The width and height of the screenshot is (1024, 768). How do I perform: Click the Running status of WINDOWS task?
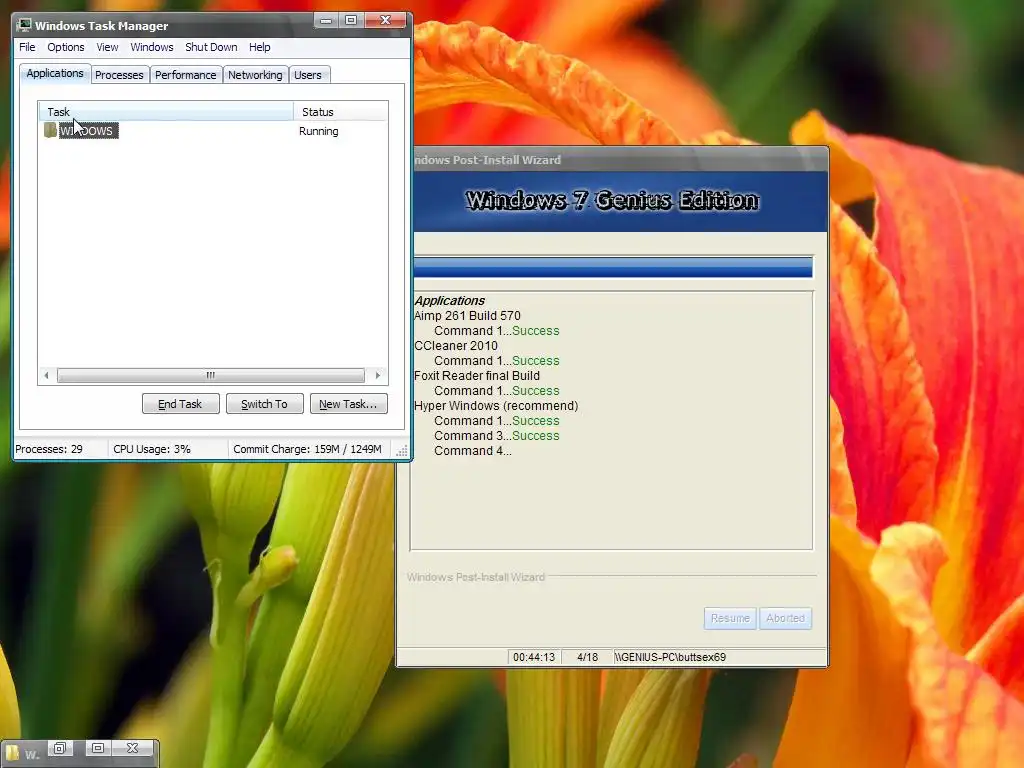click(x=319, y=131)
